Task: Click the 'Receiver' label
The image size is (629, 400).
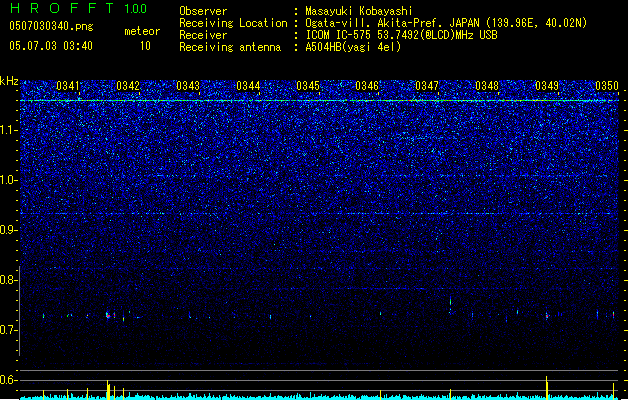Action: pos(203,35)
